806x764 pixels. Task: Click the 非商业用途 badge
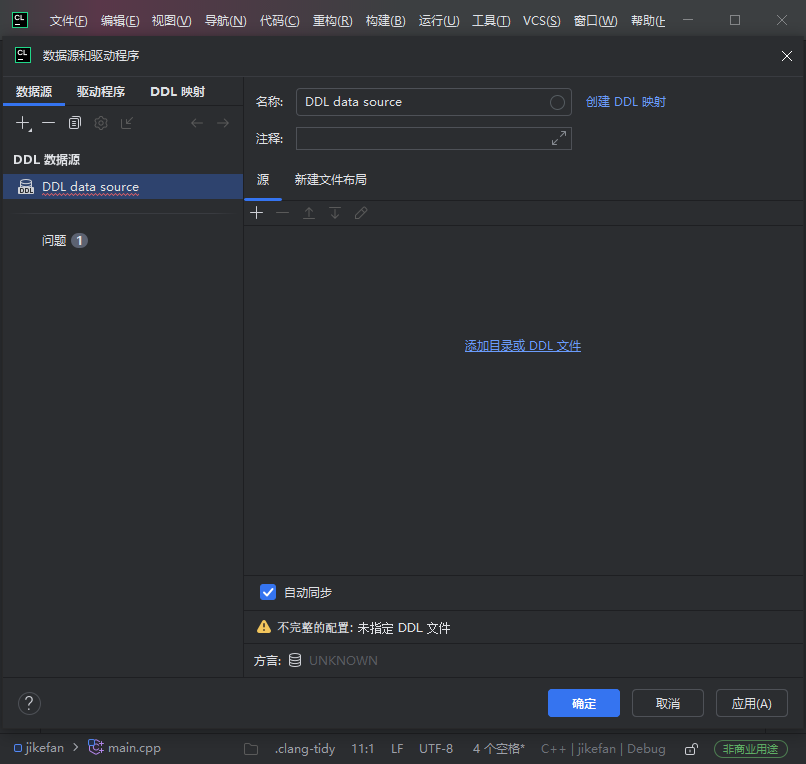coord(750,749)
